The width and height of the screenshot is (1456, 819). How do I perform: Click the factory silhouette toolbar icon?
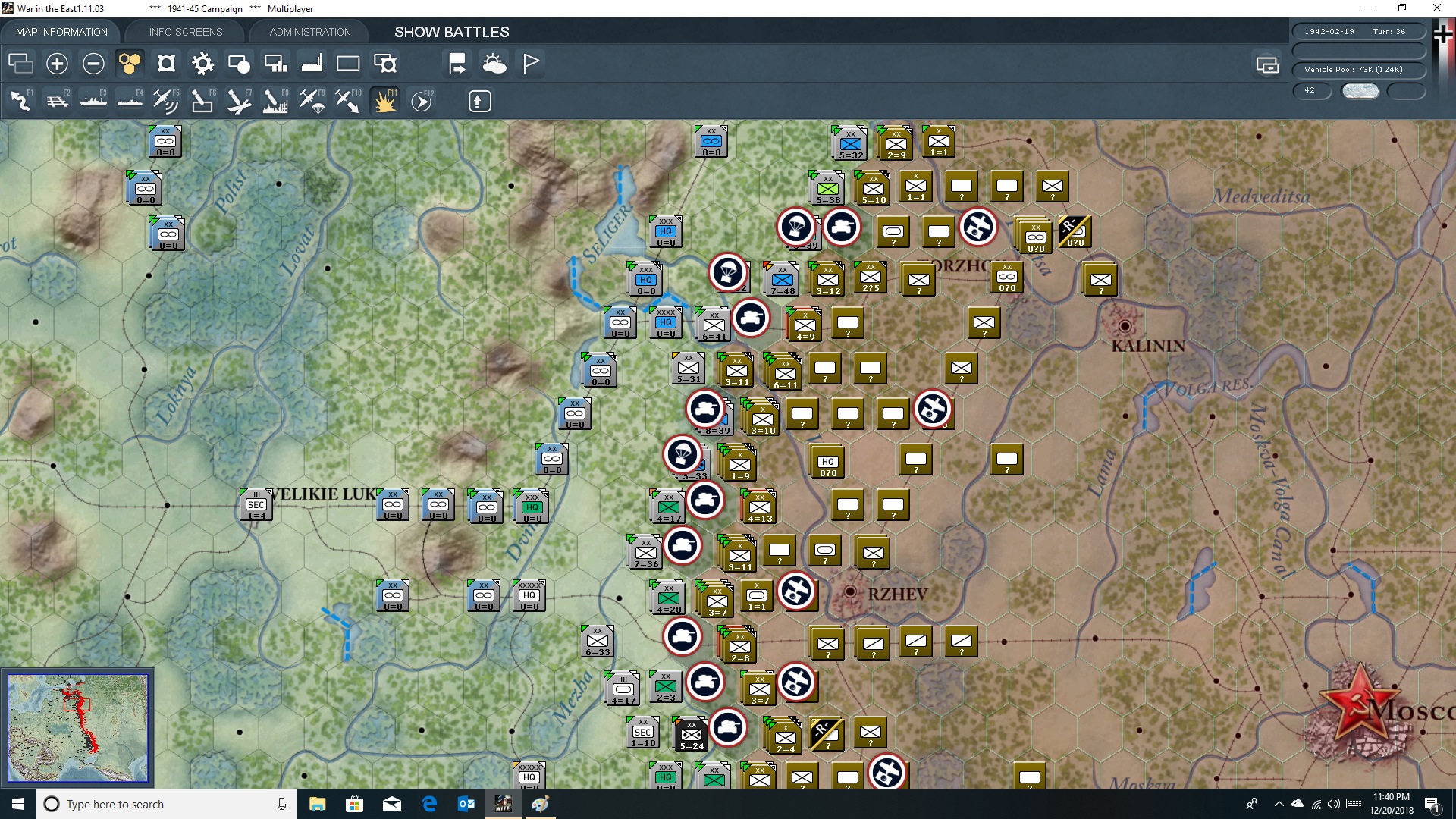click(312, 64)
